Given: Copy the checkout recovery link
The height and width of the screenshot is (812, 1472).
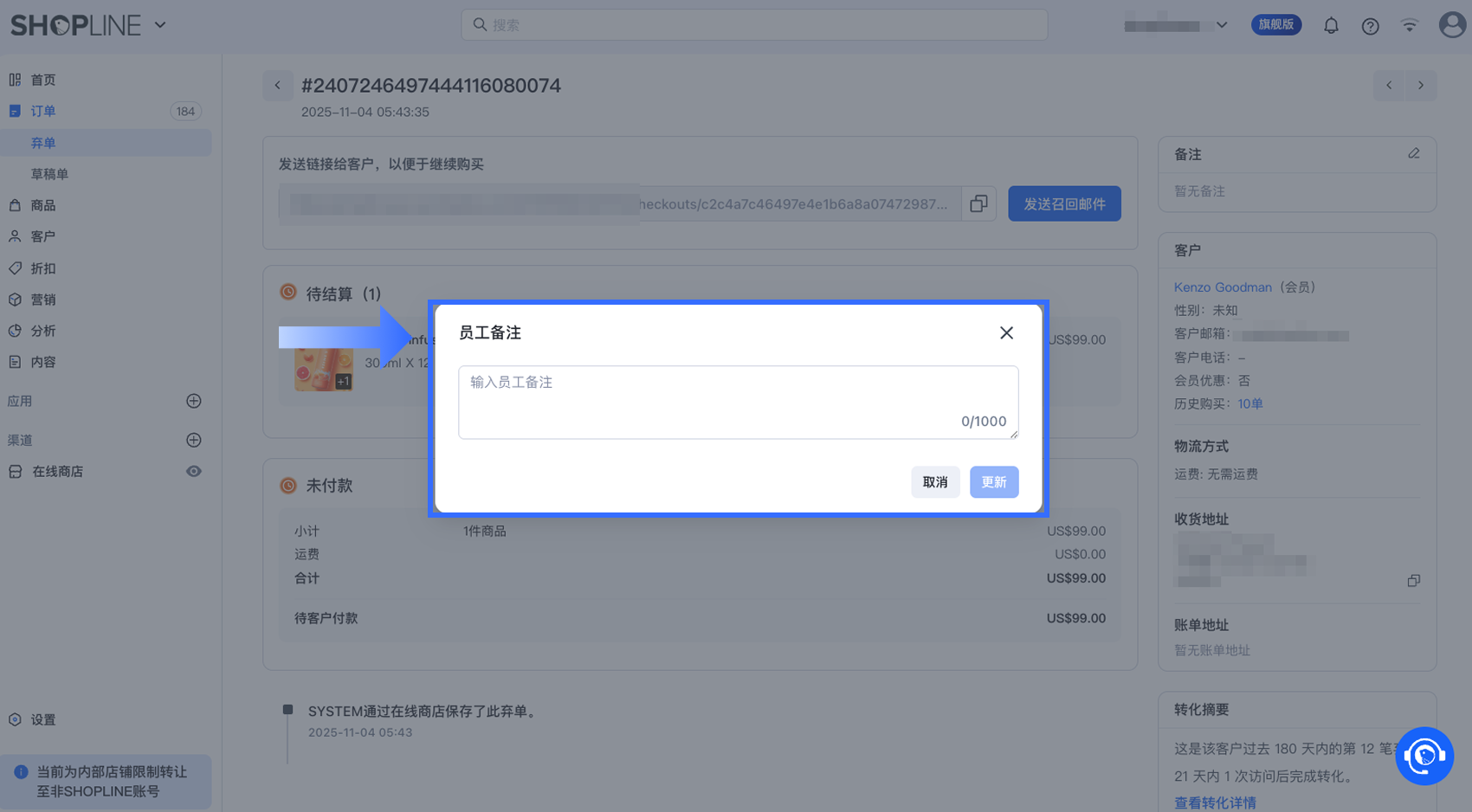Looking at the screenshot, I should (x=979, y=203).
